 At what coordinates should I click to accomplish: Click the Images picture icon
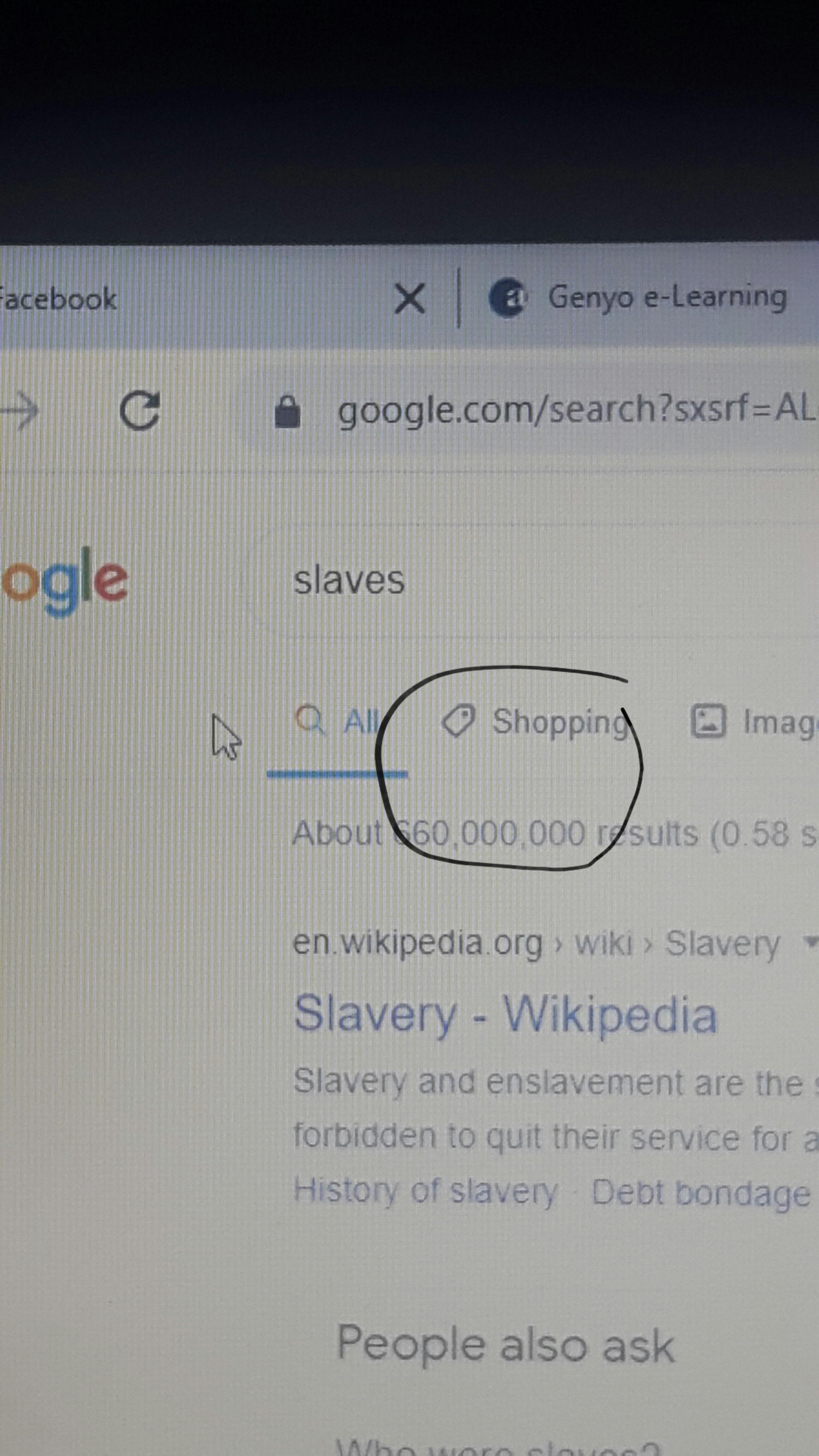tap(708, 721)
